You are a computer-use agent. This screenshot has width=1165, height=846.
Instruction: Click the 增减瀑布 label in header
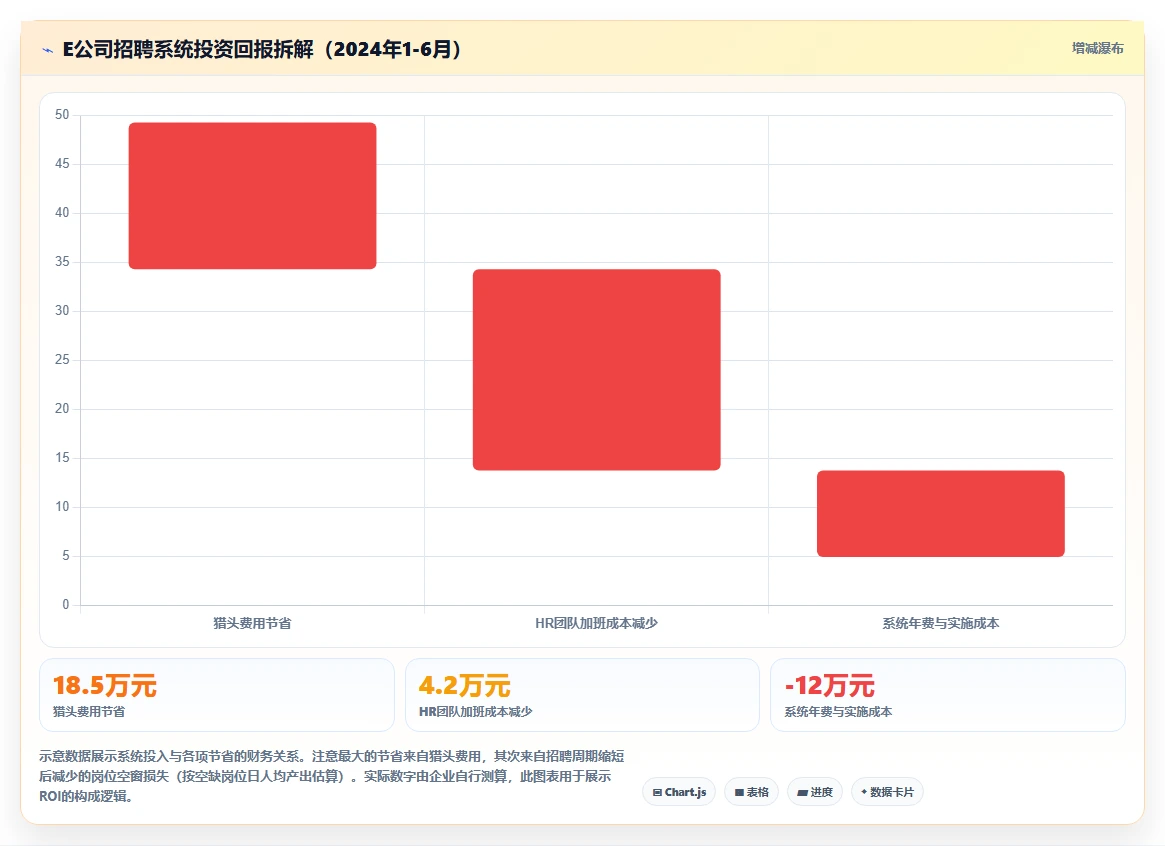1097,48
